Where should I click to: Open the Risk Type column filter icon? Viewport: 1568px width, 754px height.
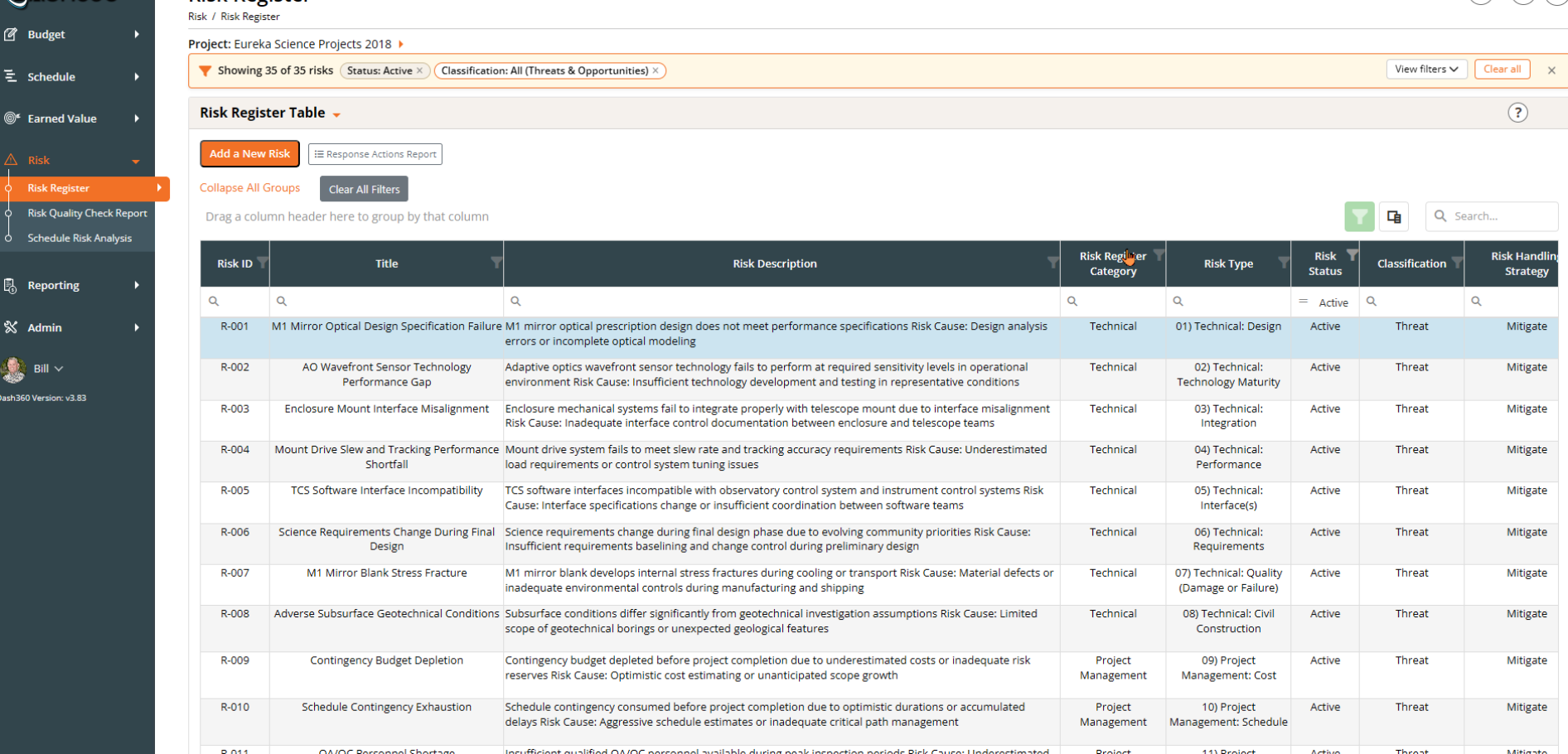1284,263
